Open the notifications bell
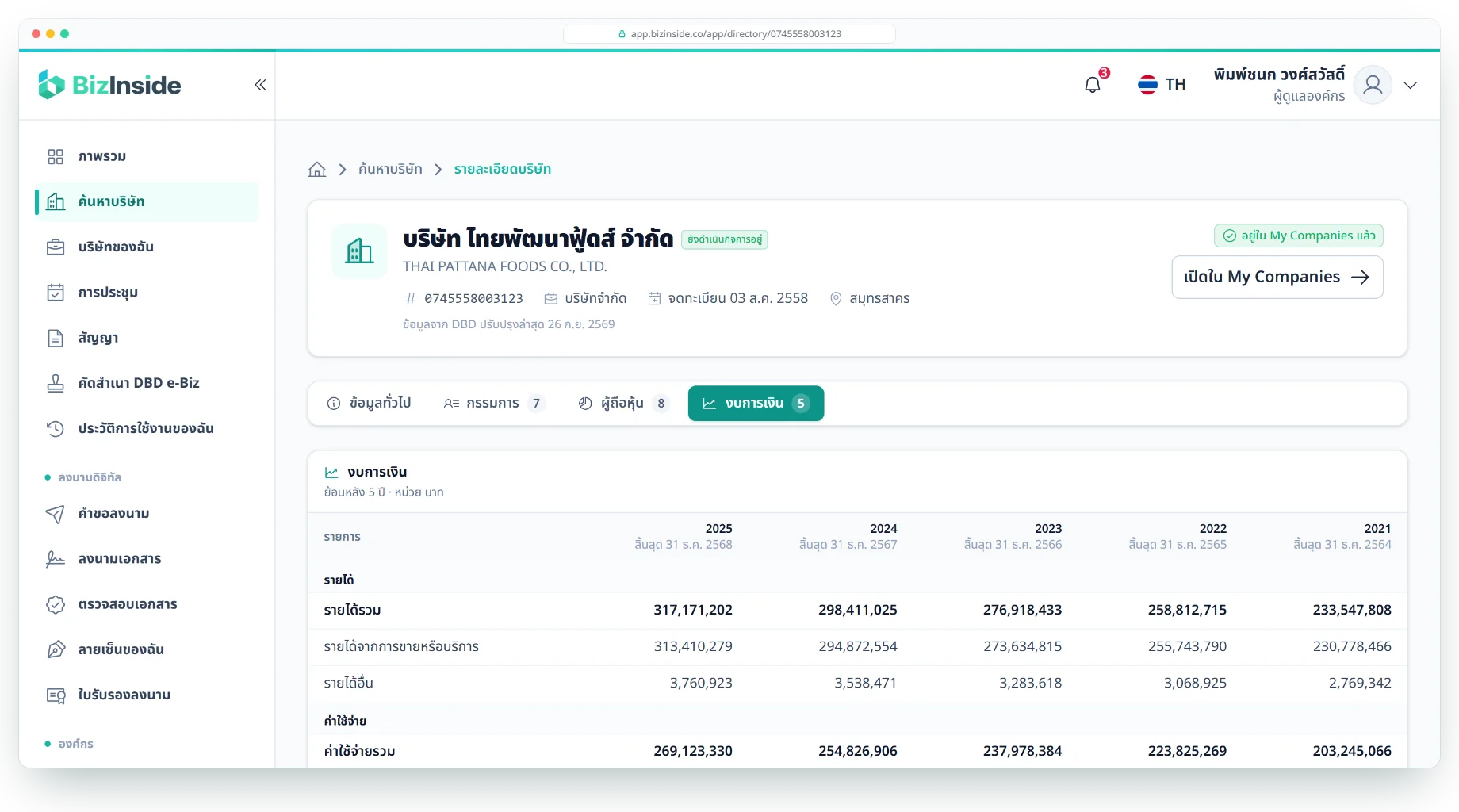Viewport: 1459px width, 812px height. pyautogui.click(x=1093, y=85)
